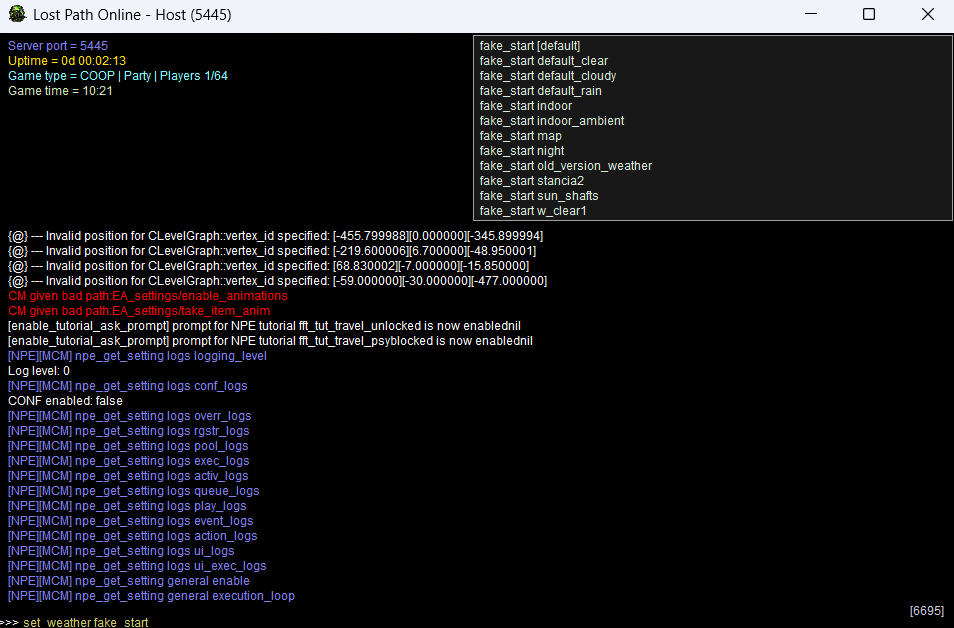Viewport: 954px width, 628px height.
Task: Click red error 'EA_settings/enable_animations' line
Action: [x=148, y=296]
